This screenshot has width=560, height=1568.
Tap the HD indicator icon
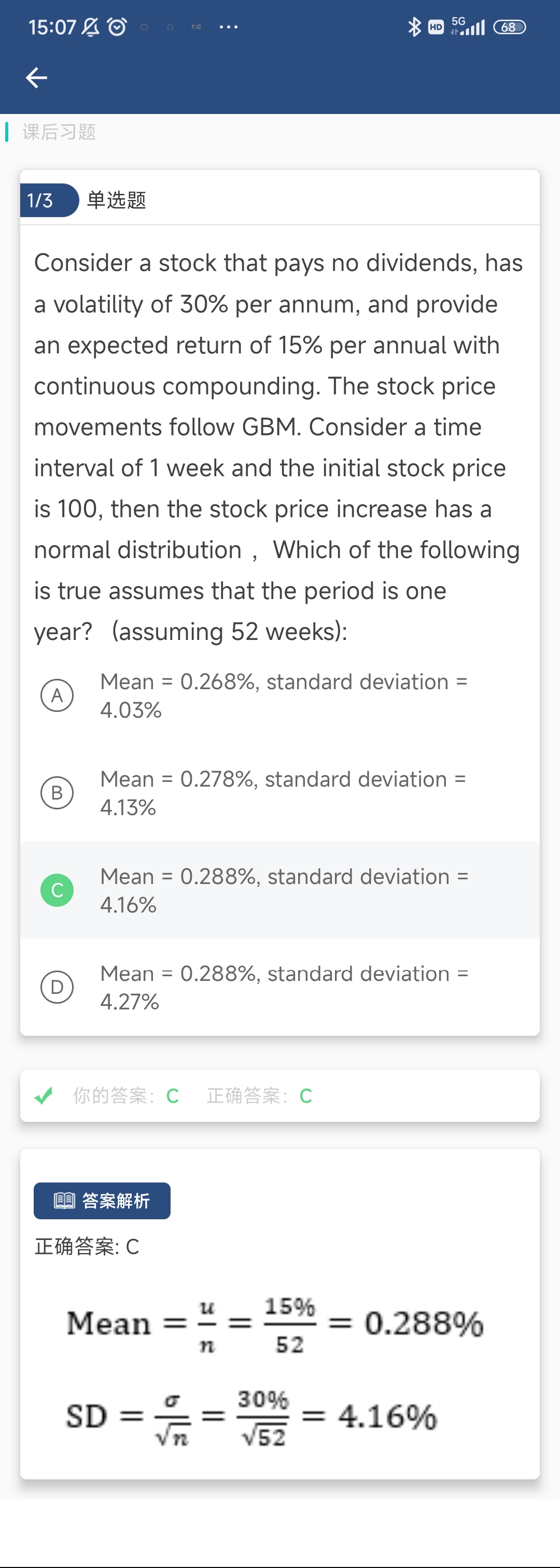[436, 27]
